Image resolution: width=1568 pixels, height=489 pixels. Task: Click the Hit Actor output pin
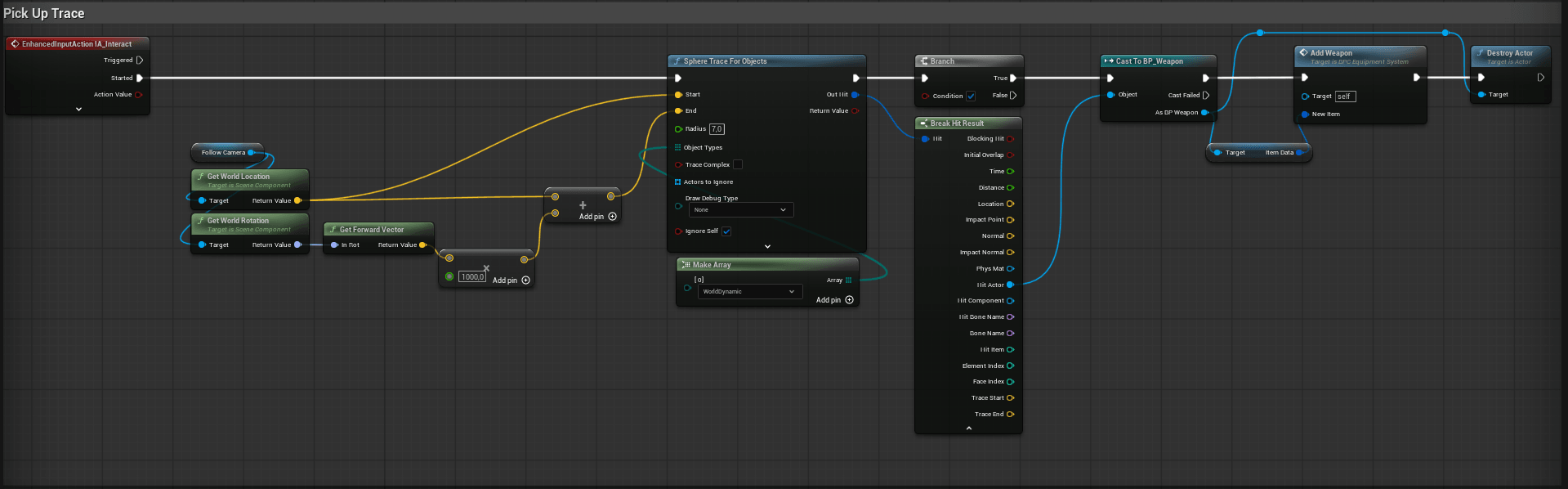coord(1010,285)
